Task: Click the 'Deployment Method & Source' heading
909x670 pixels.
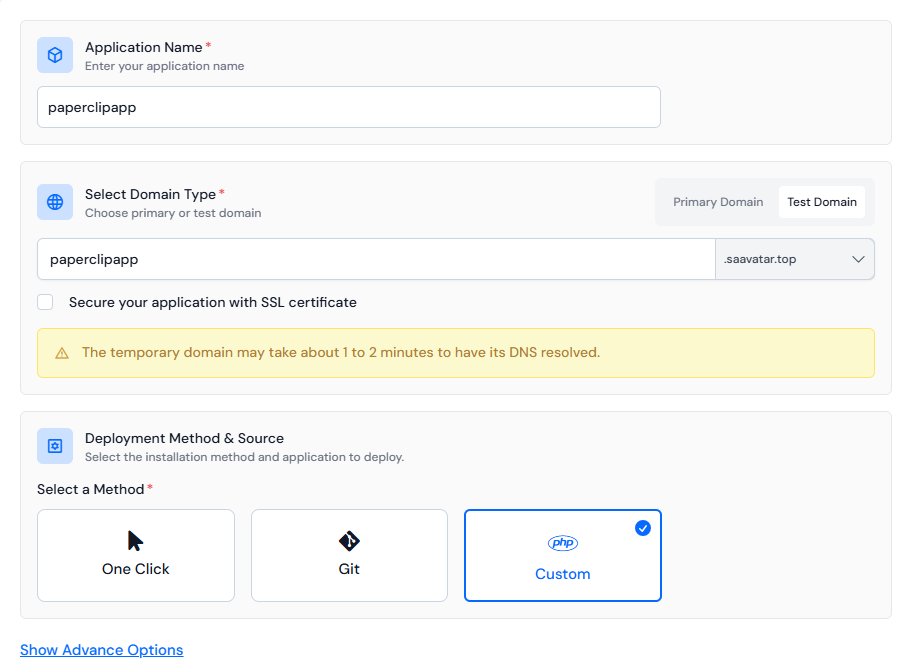Action: pyautogui.click(x=184, y=438)
